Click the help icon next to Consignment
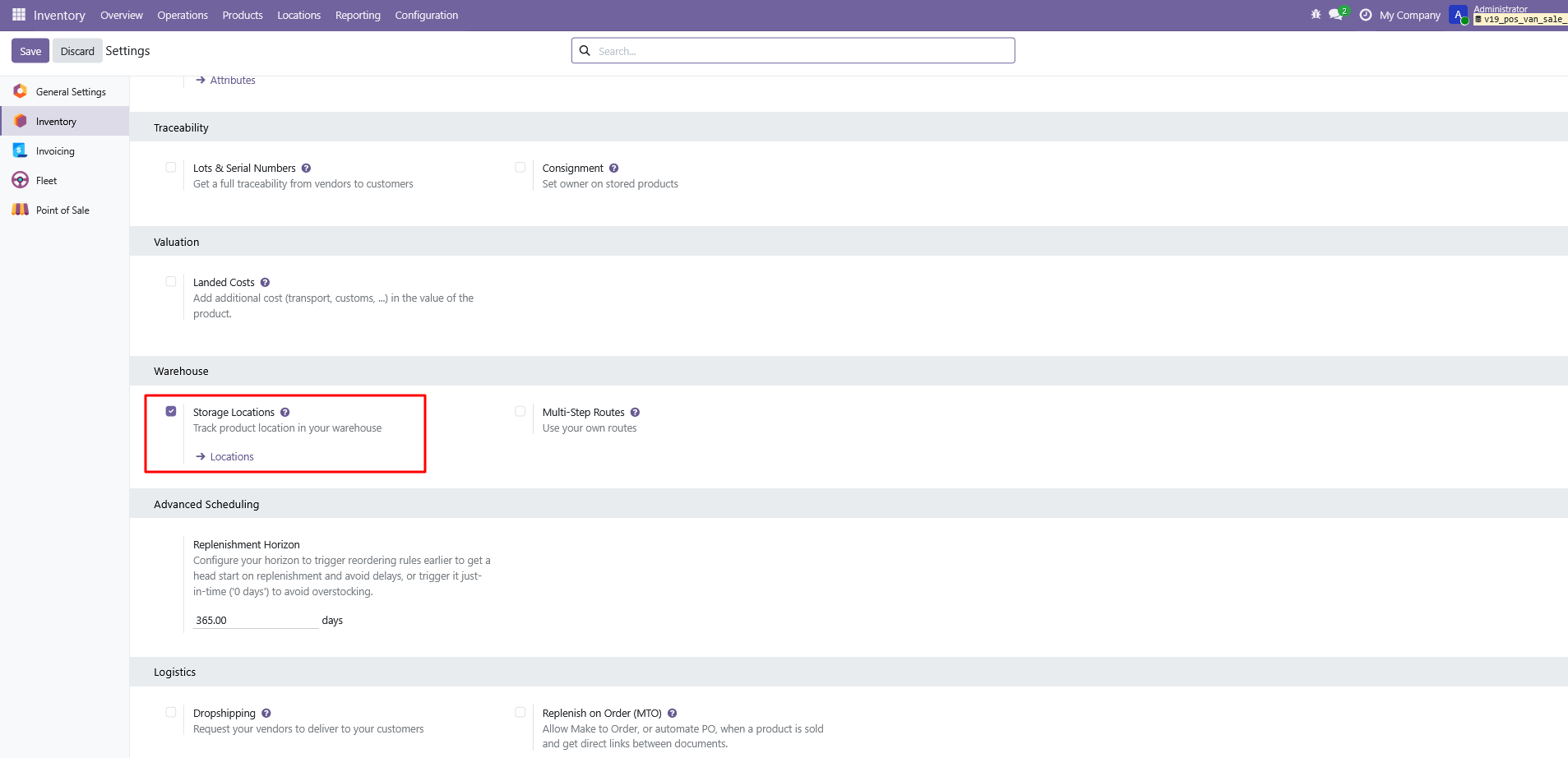1568x758 pixels. [x=613, y=169]
